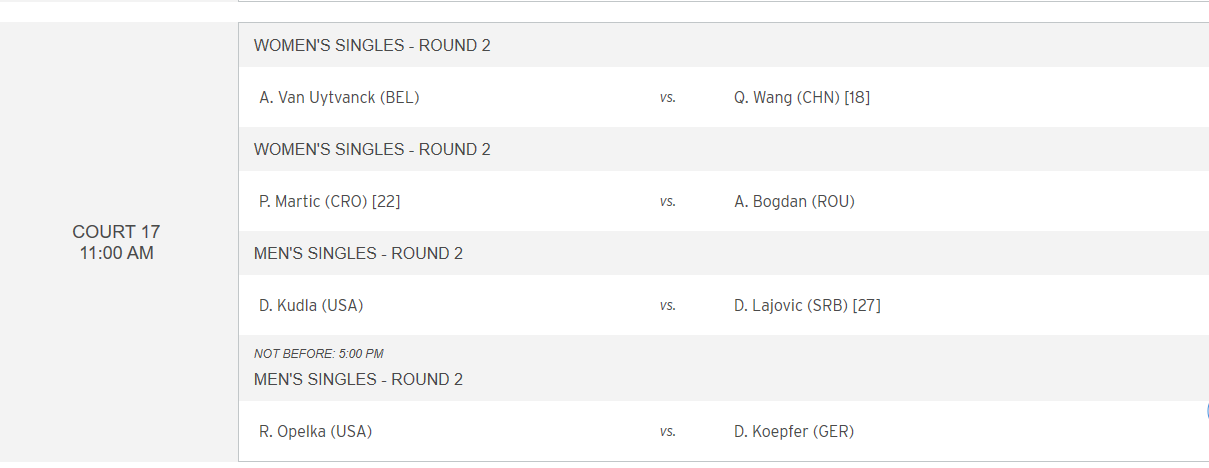Click the "NOT BEFORE: 5:00 PM" note
1209x468 pixels.
[319, 354]
